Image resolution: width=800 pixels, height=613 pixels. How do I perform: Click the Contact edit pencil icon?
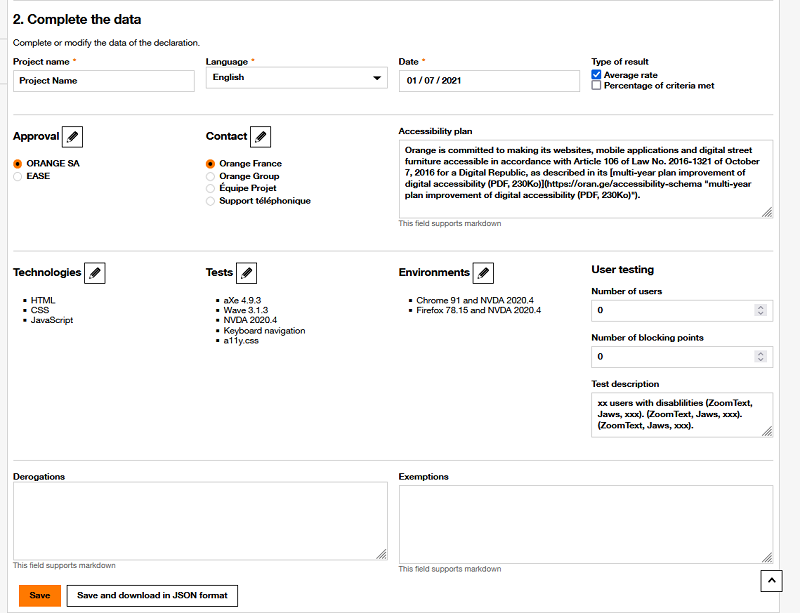tap(260, 137)
